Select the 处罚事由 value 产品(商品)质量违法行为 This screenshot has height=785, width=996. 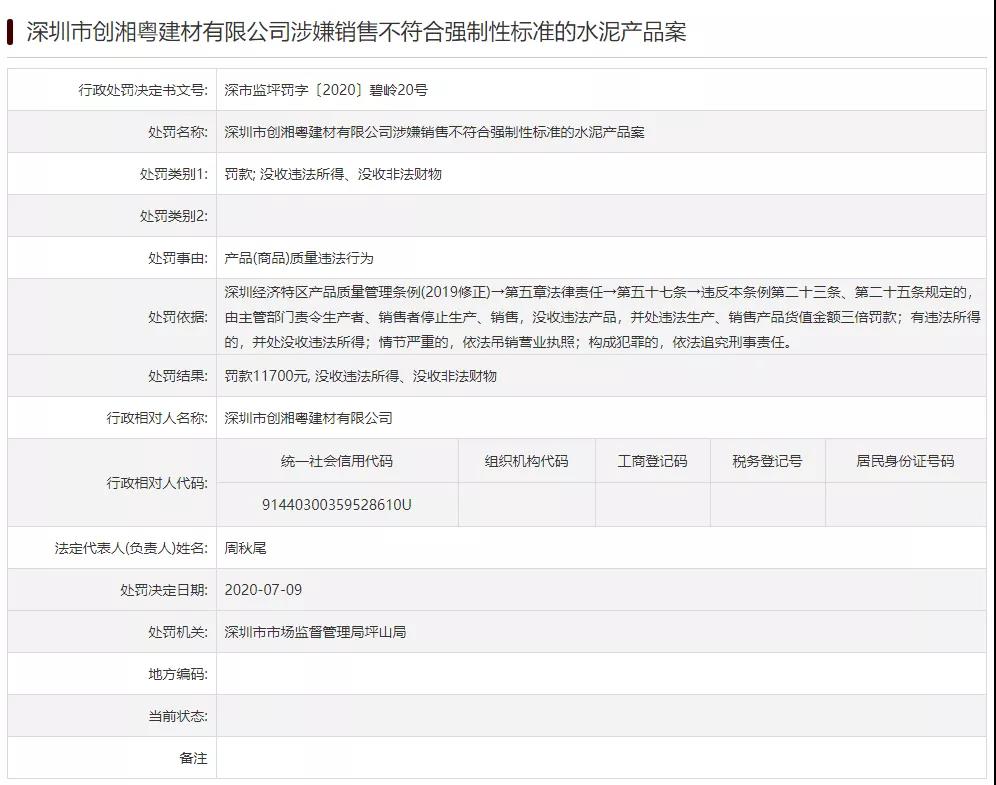coord(299,258)
